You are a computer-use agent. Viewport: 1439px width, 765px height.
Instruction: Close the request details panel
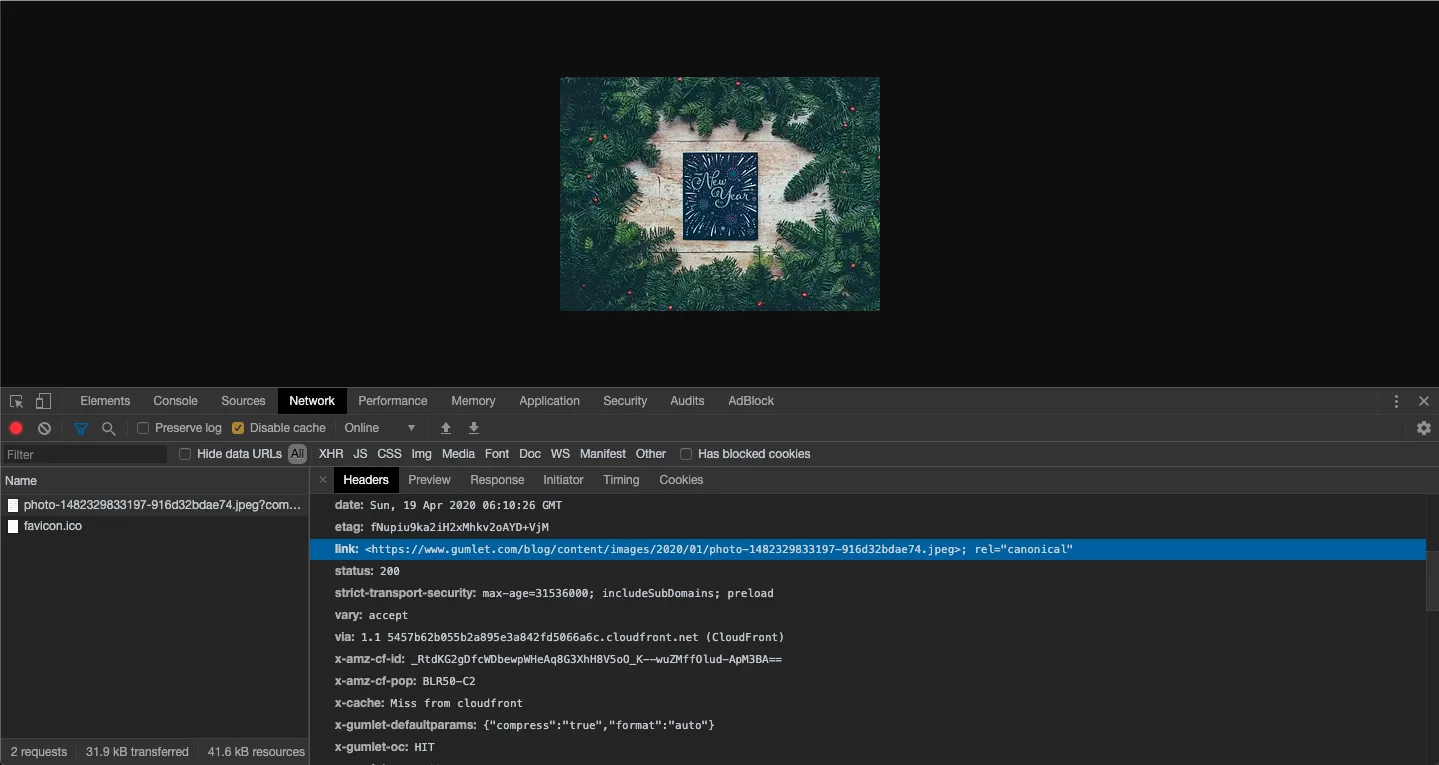click(x=323, y=480)
